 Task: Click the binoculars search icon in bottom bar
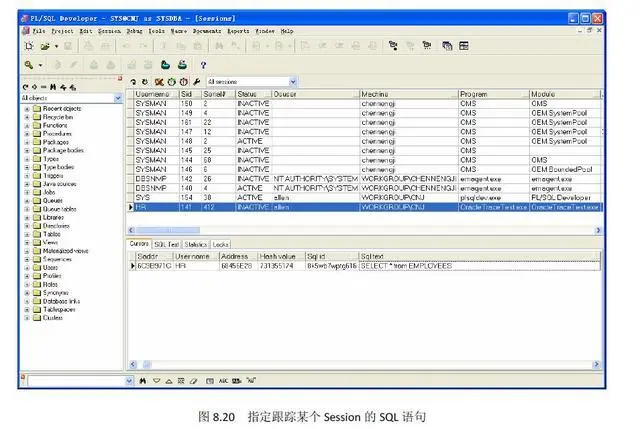[x=142, y=381]
